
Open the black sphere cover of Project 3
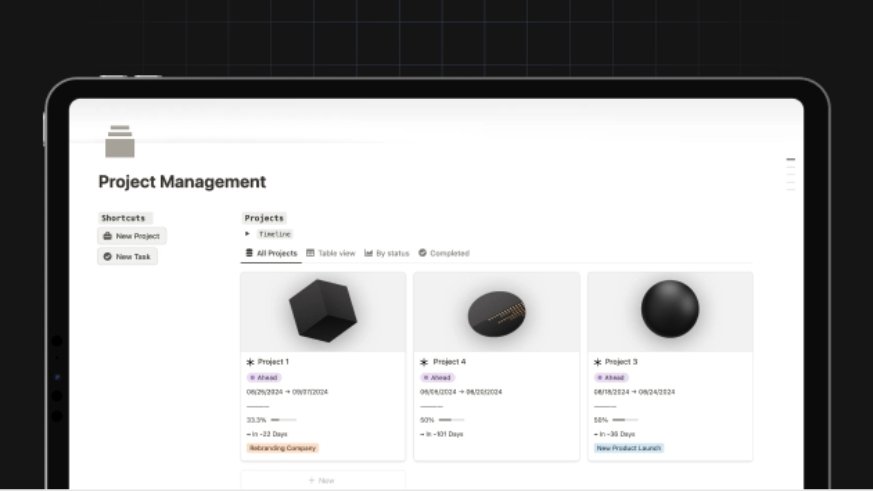(669, 311)
